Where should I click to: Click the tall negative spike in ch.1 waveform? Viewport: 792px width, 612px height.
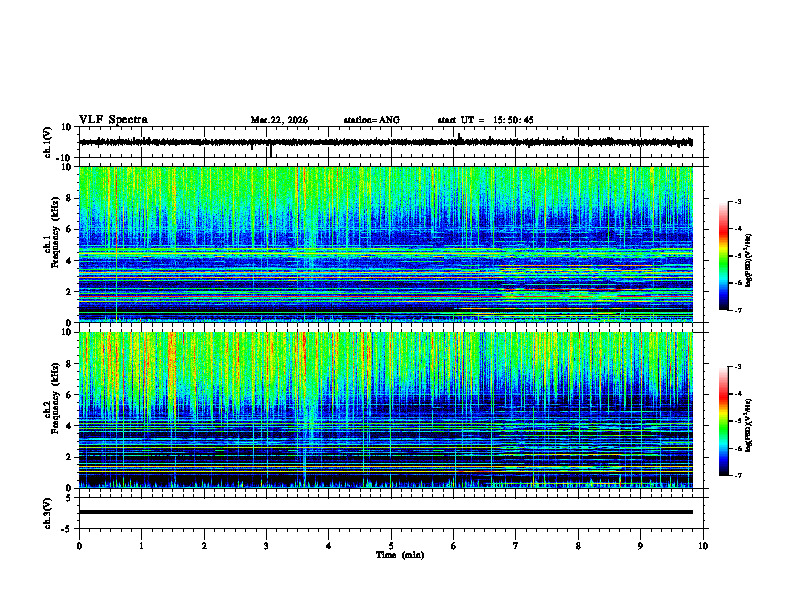coord(271,150)
